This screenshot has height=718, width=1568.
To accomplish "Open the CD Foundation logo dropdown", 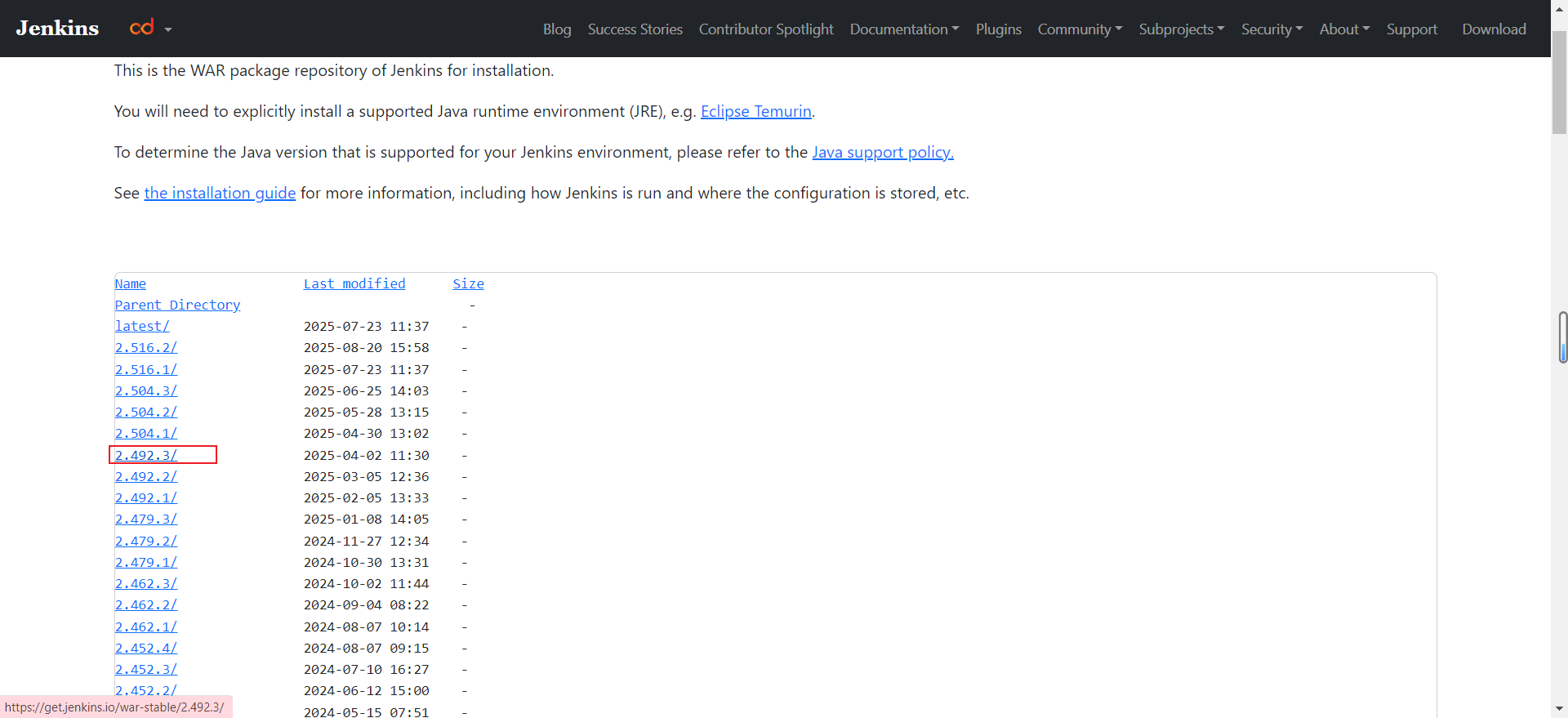I will 151,29.
